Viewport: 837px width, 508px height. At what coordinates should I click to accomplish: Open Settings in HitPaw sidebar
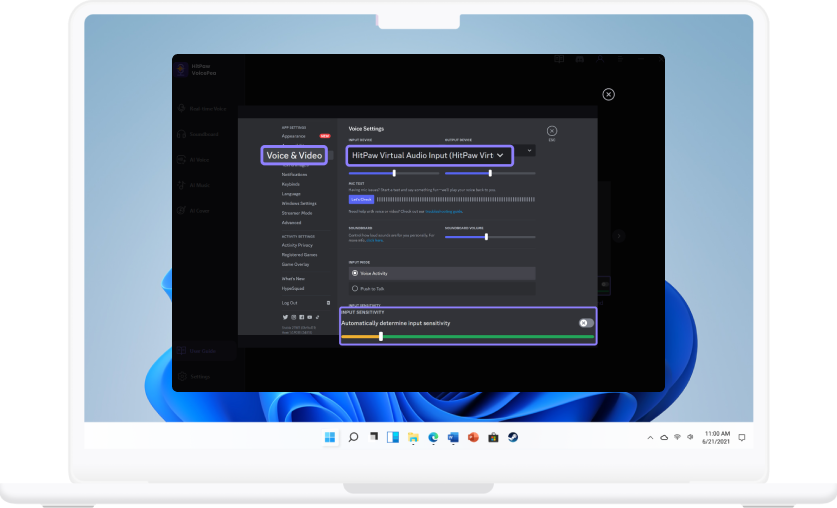(x=194, y=376)
